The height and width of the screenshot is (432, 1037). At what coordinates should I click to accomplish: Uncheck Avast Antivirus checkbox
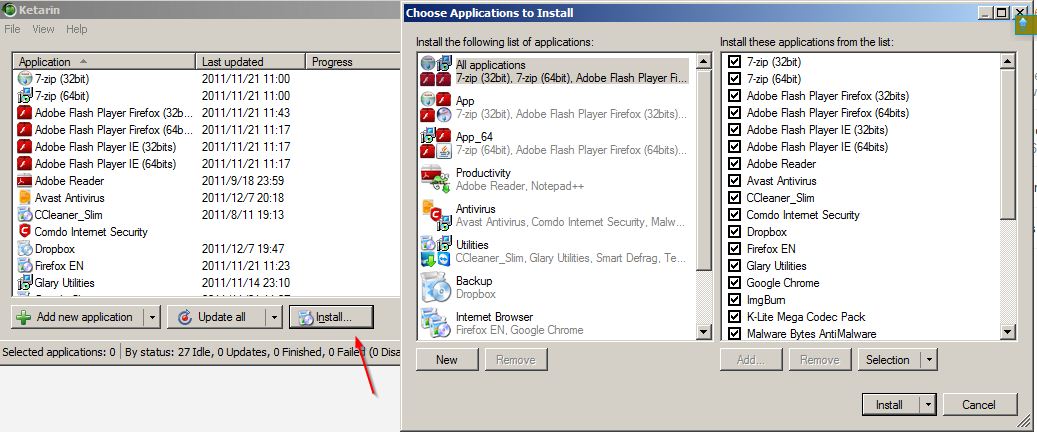tap(733, 181)
